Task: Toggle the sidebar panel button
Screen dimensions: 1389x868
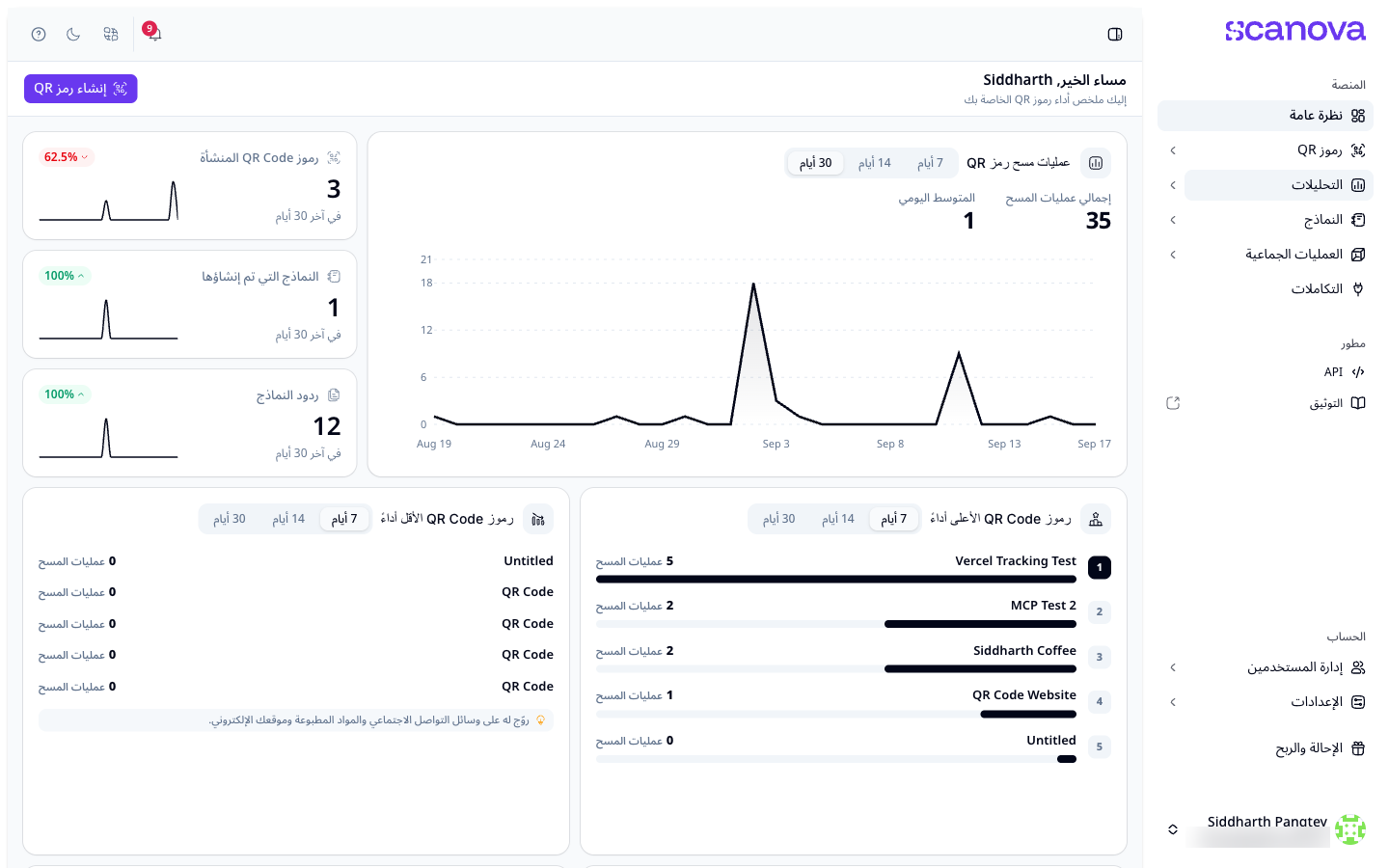Action: 1115,35
